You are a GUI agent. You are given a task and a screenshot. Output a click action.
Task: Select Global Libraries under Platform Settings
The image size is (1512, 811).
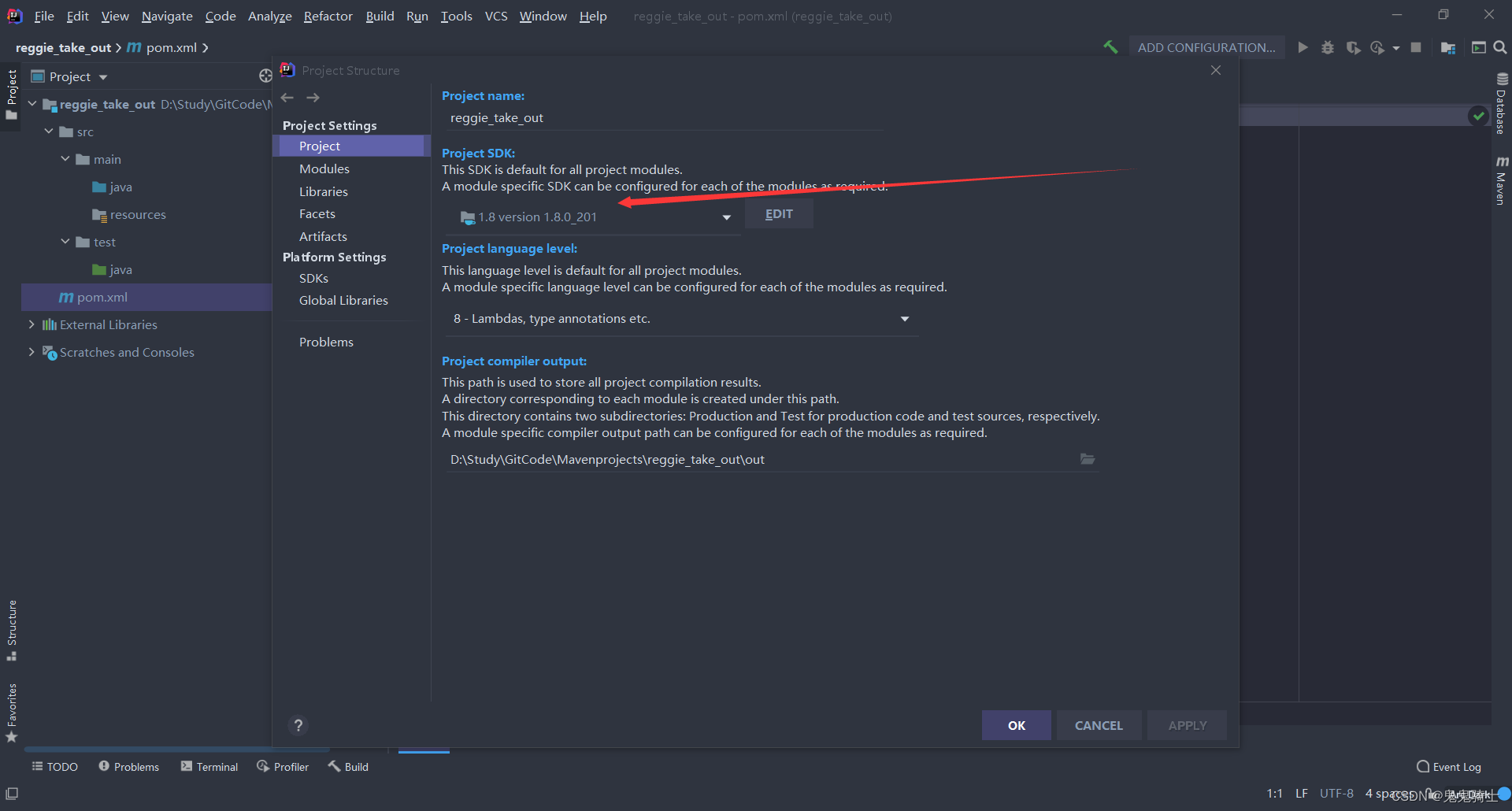click(x=343, y=300)
